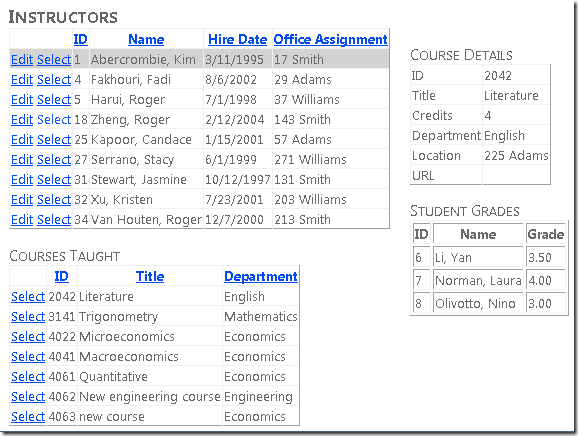578x436 pixels.
Task: Sort instructors by Hire Date header
Action: click(x=237, y=39)
